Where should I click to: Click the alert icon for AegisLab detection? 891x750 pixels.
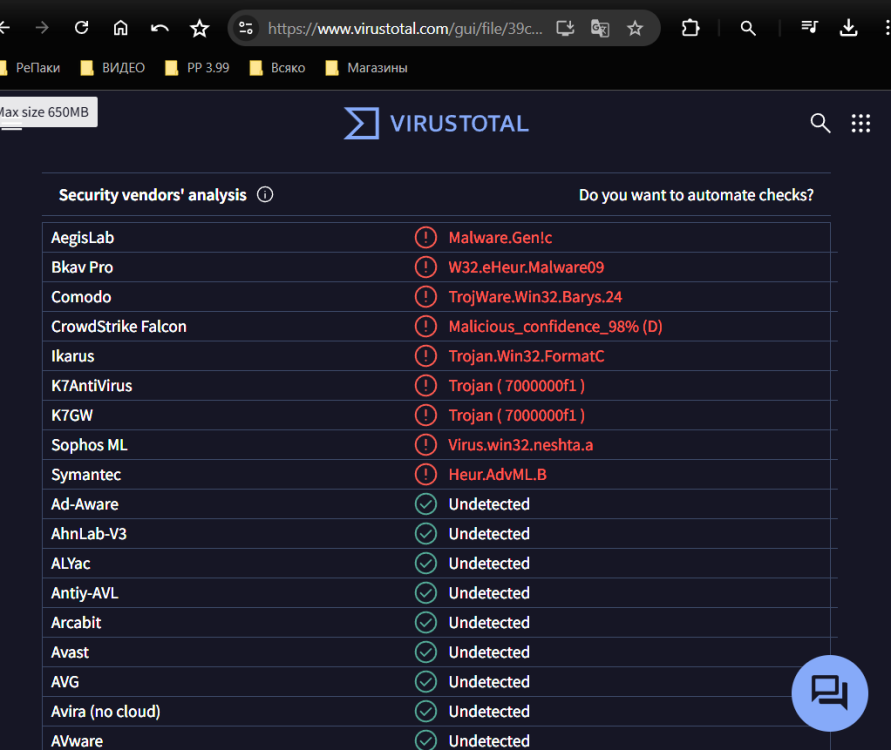426,238
